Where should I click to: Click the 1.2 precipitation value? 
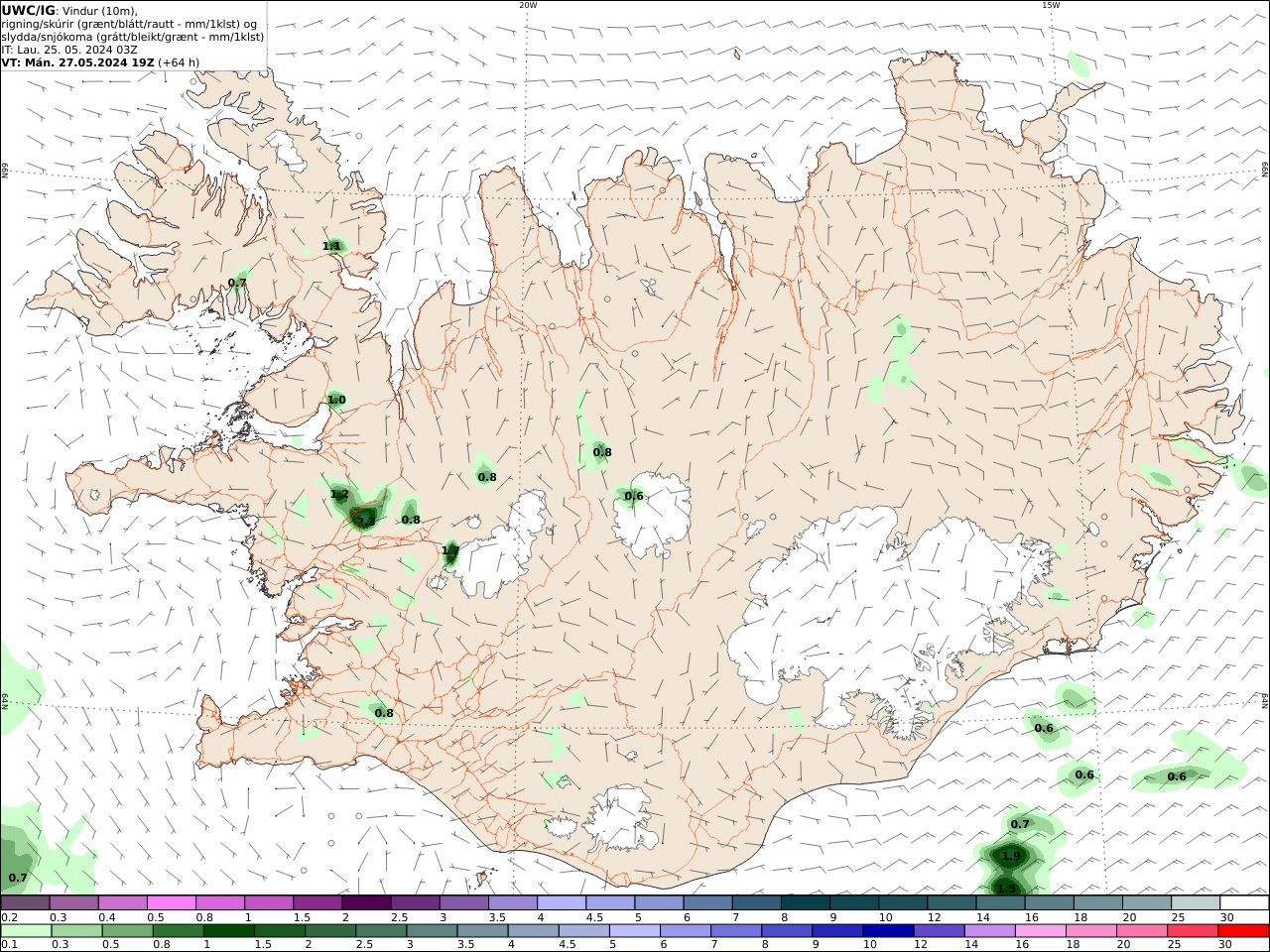(339, 494)
